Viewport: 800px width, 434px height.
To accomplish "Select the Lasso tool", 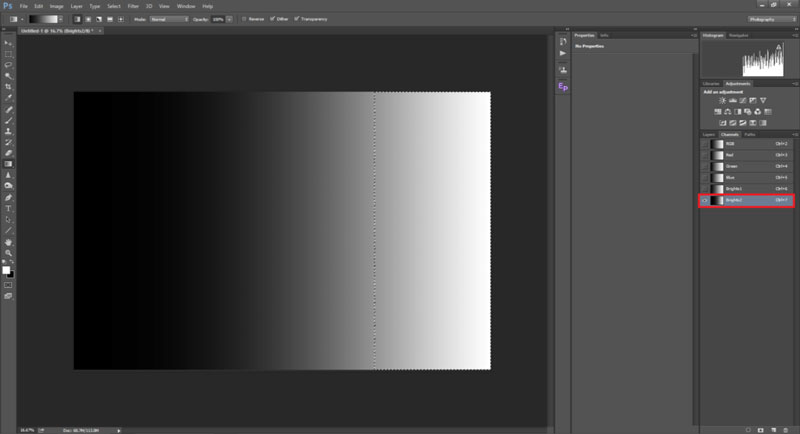I will (9, 65).
